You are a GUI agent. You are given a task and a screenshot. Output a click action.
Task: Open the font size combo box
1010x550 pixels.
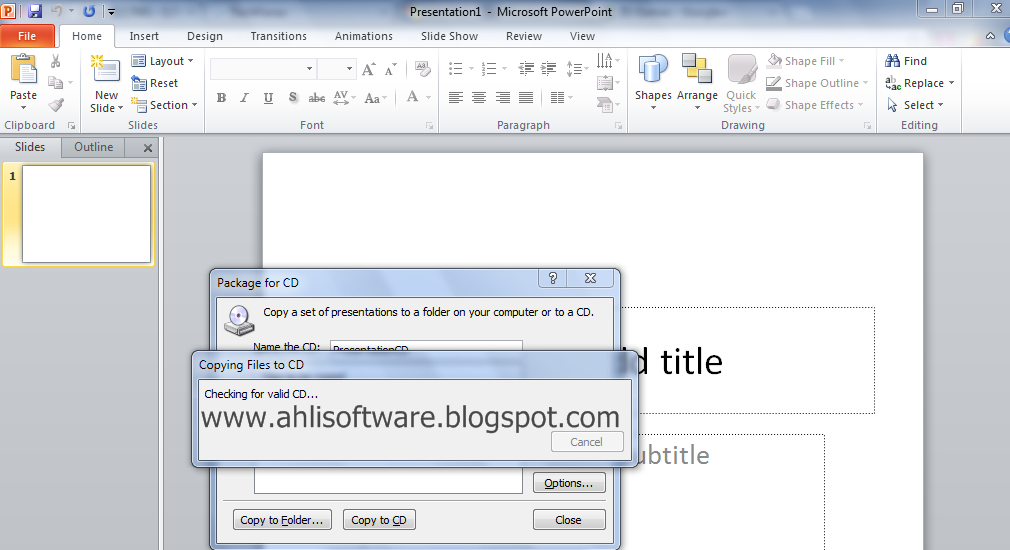click(336, 69)
